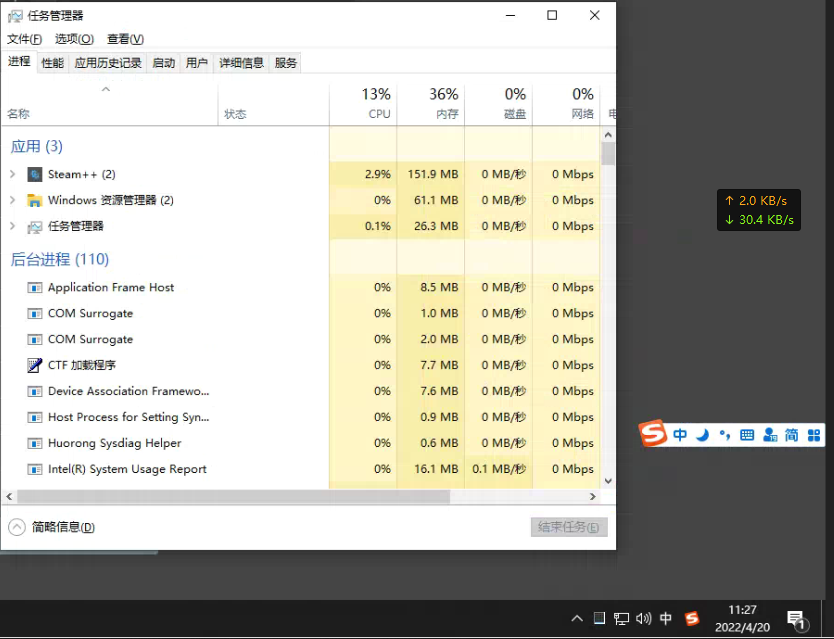Toggle full/half punctuation on the Sogou bar
834x639 pixels.
pos(725,434)
